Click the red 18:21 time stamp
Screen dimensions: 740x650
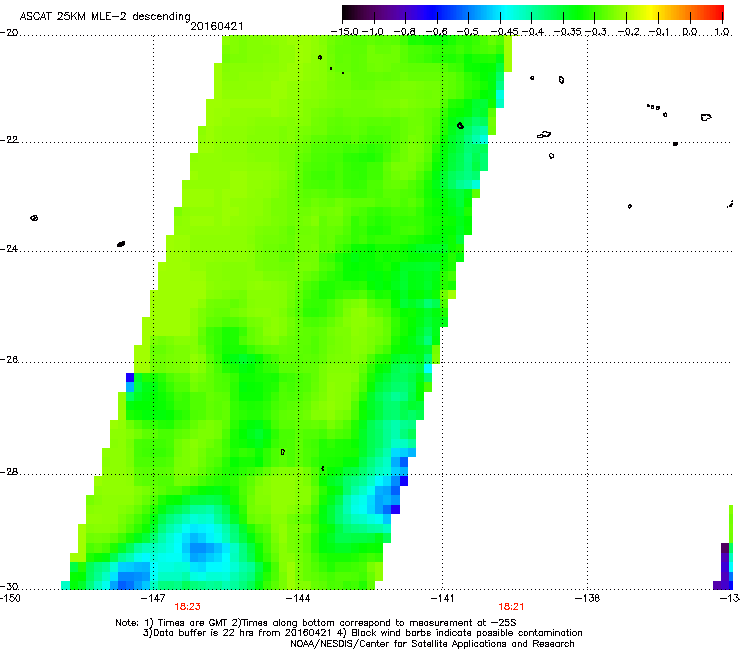(x=511, y=607)
